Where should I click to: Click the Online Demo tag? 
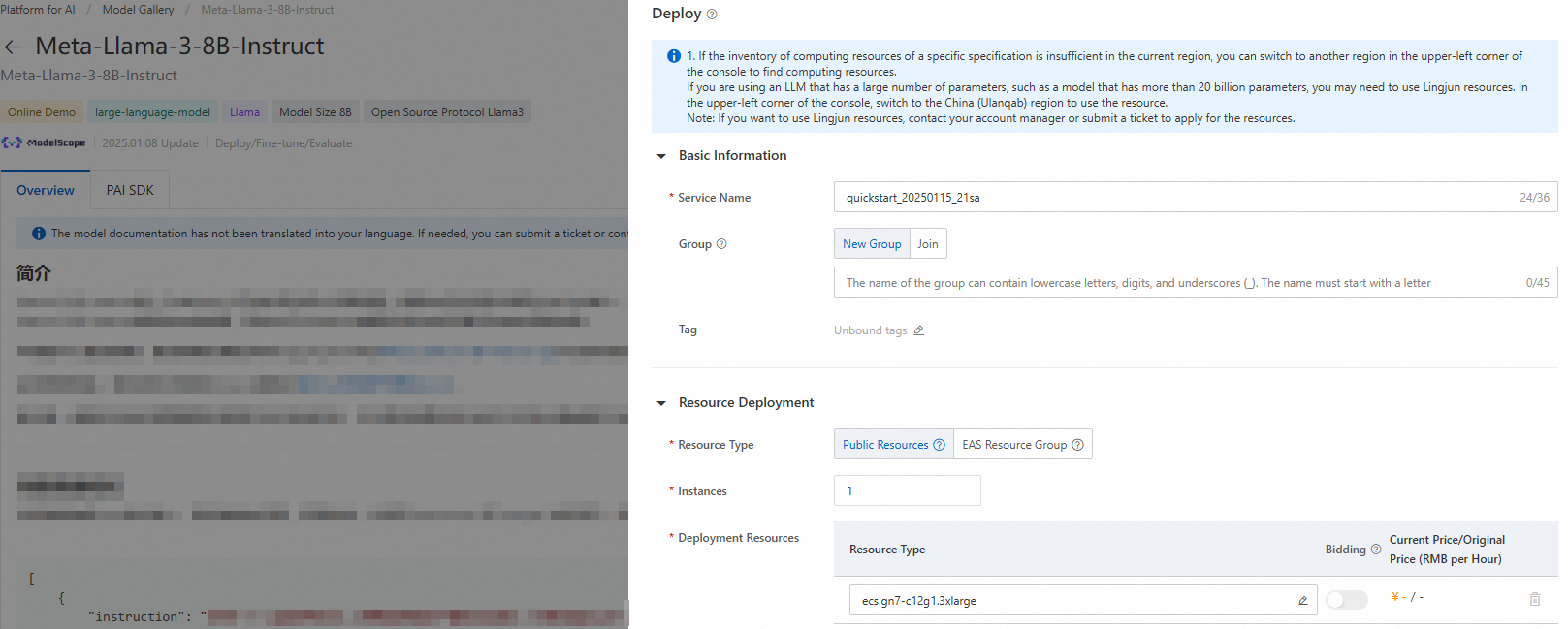42,112
